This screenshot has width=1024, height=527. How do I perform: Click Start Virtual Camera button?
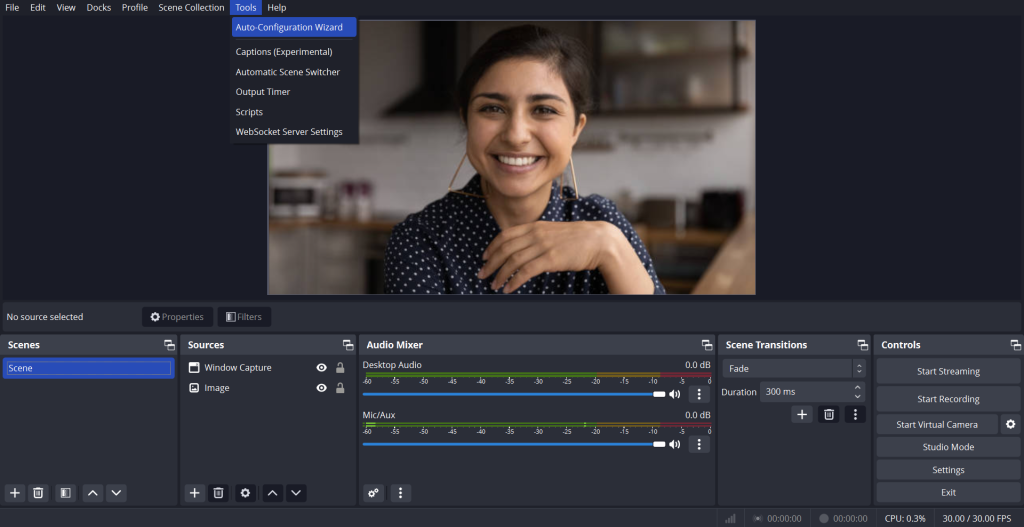tap(937, 424)
